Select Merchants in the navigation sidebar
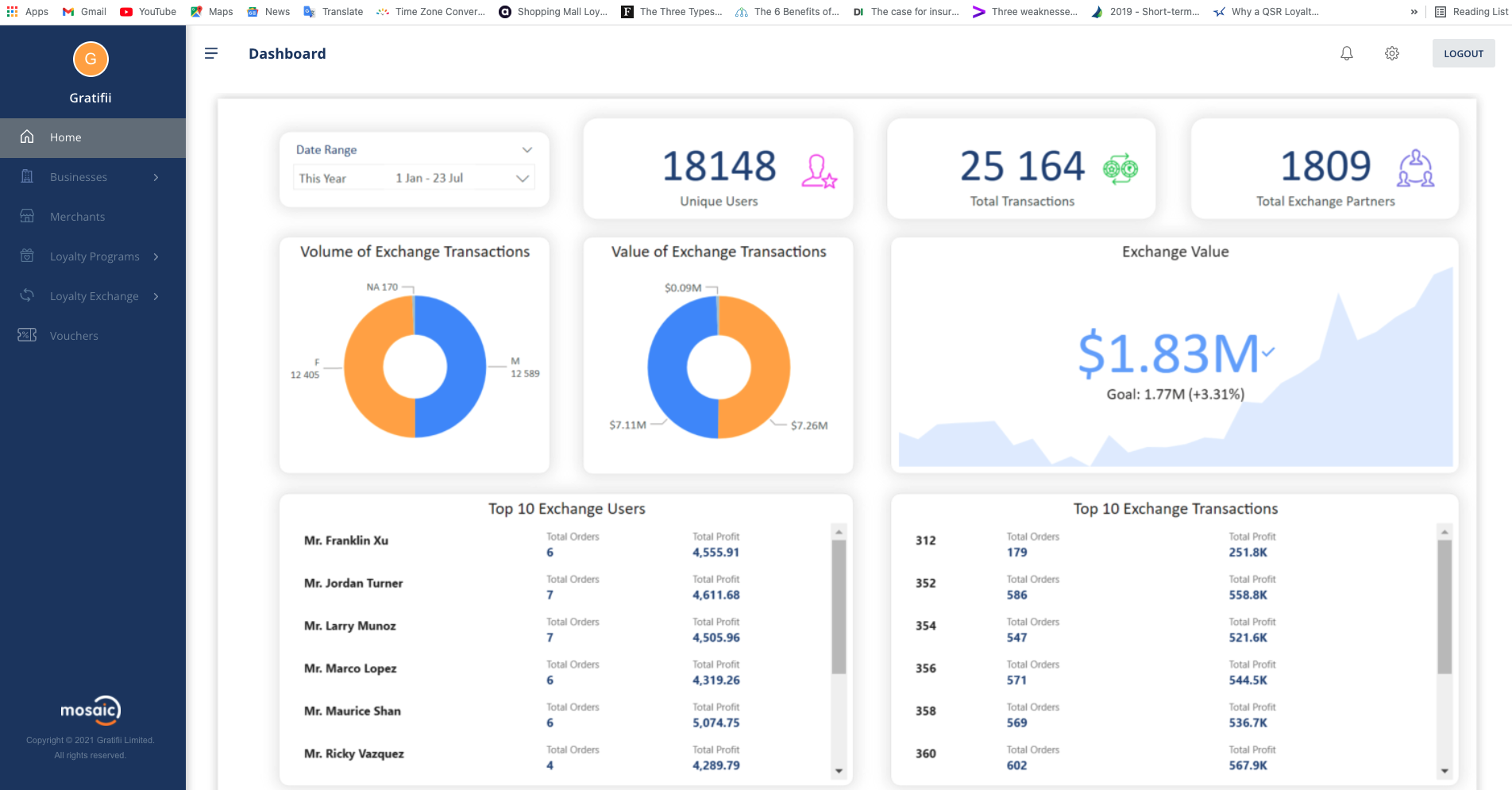Screen dimensions: 1512x790 point(77,216)
